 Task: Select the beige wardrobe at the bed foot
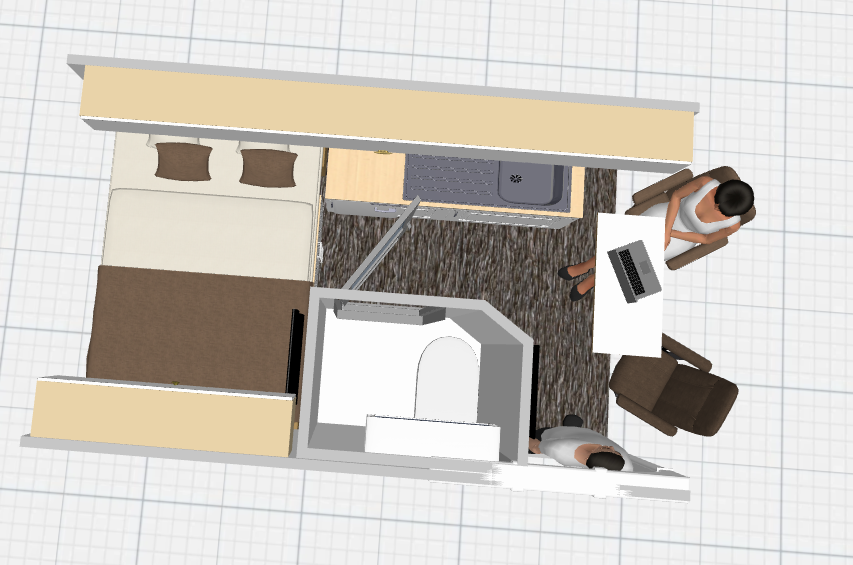tap(163, 416)
